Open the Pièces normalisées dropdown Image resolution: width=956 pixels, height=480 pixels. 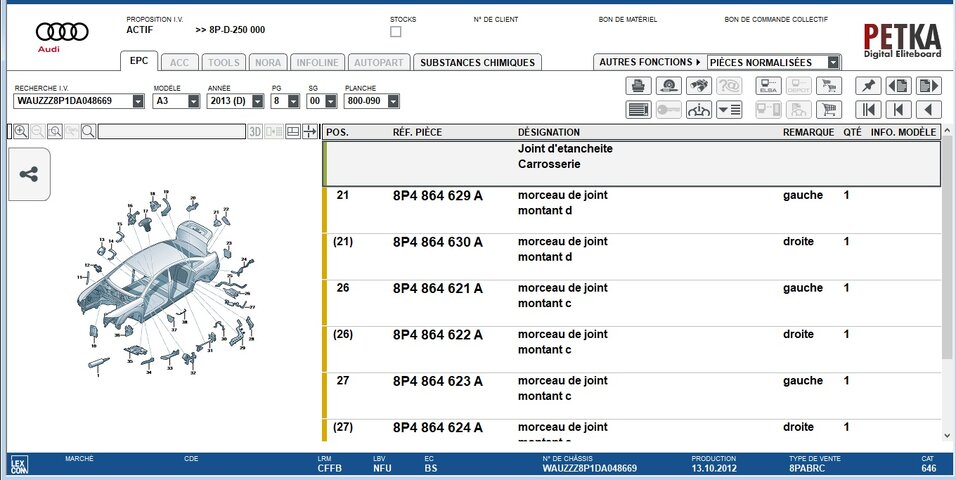(833, 62)
